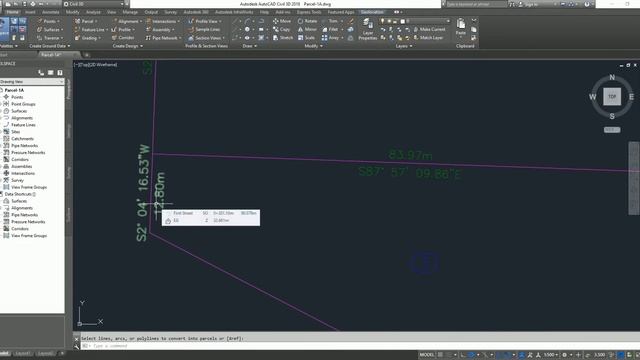Expand the Draw panel
Image resolution: width=640 pixels, height=360 pixels.
click(x=249, y=46)
